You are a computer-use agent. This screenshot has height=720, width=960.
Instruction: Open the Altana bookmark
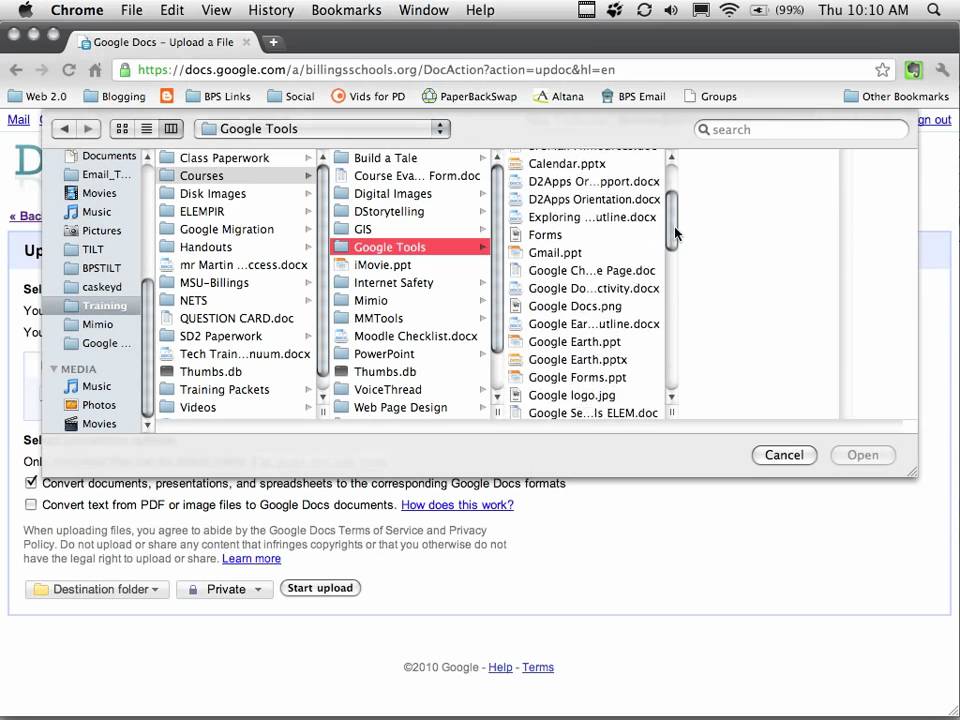(x=558, y=96)
